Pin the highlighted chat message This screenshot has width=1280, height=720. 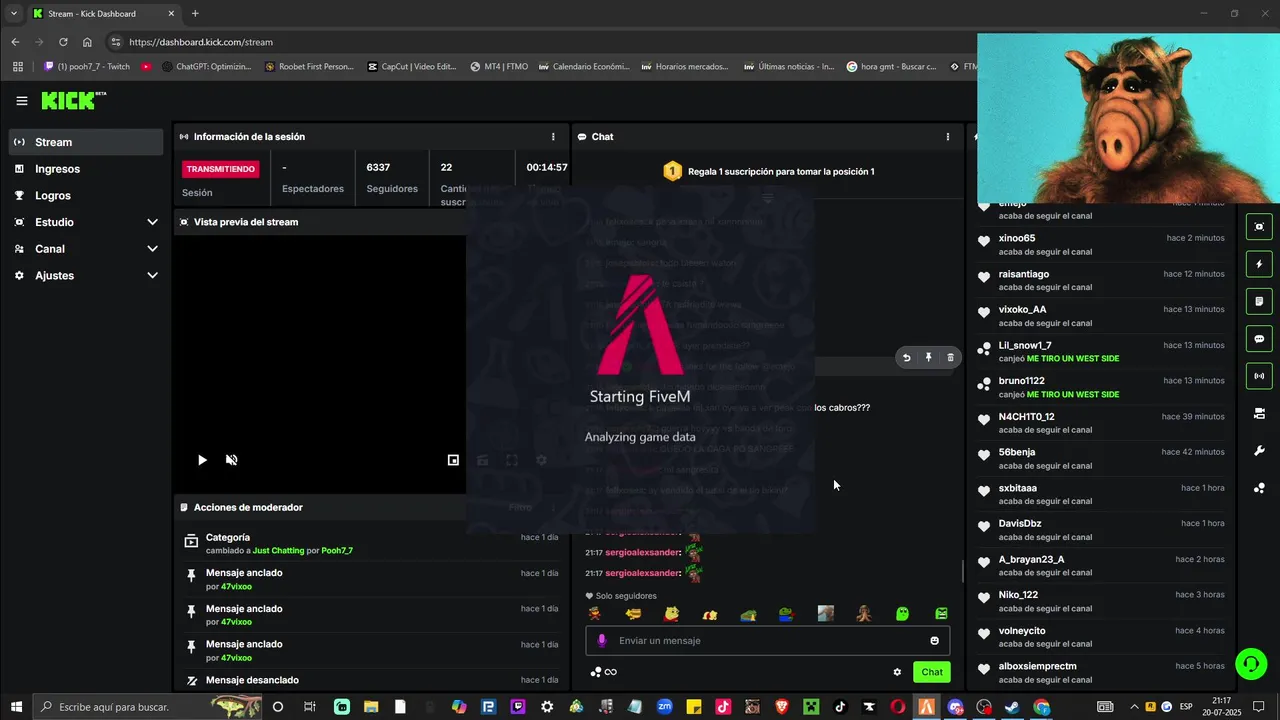(928, 357)
